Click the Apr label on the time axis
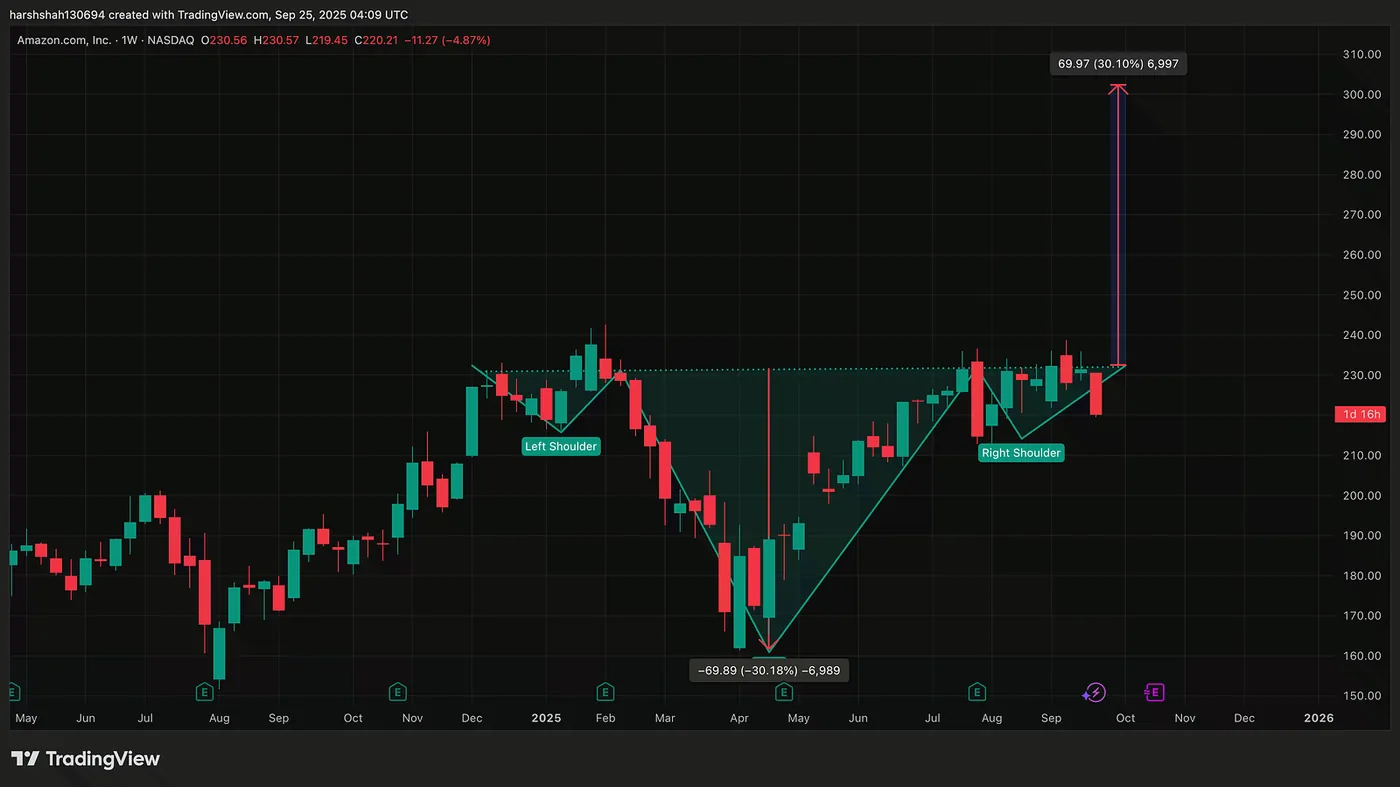Viewport: 1400px width, 787px height. pyautogui.click(x=739, y=718)
